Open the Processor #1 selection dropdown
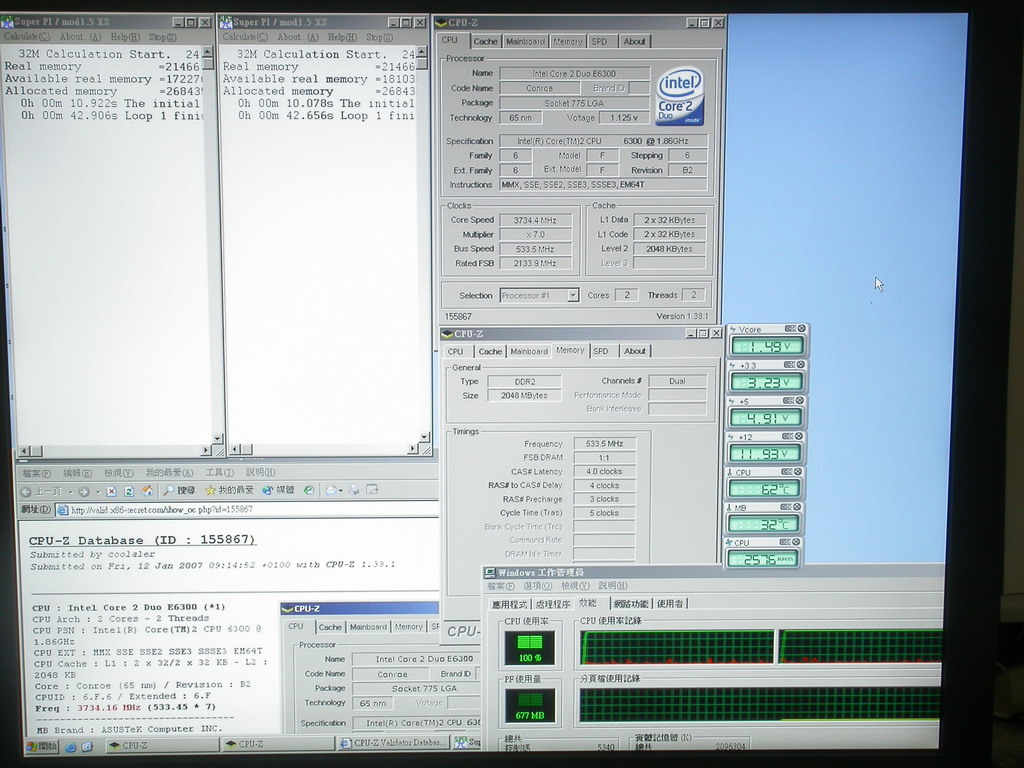 573,295
